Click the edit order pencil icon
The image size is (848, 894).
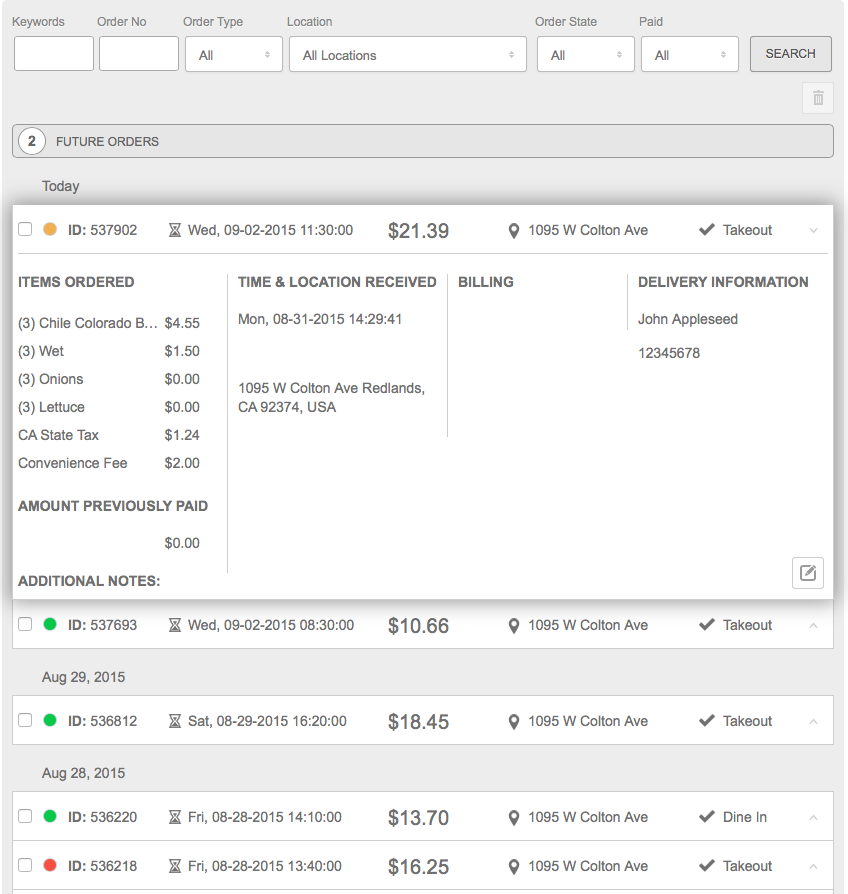808,573
